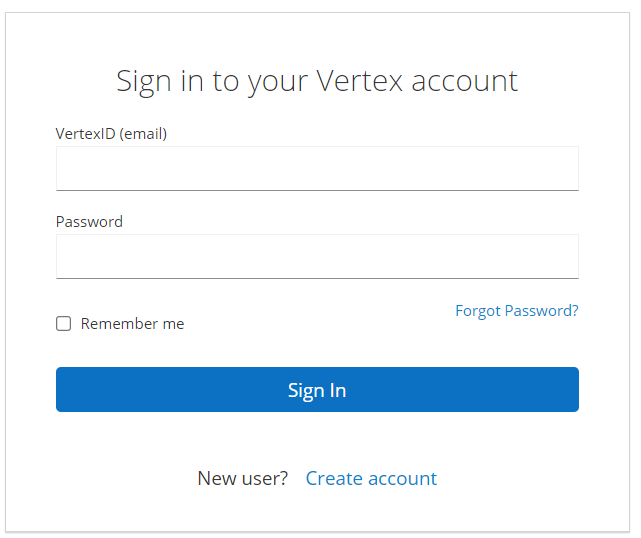Click the New user? text
The height and width of the screenshot is (538, 641).
point(243,478)
